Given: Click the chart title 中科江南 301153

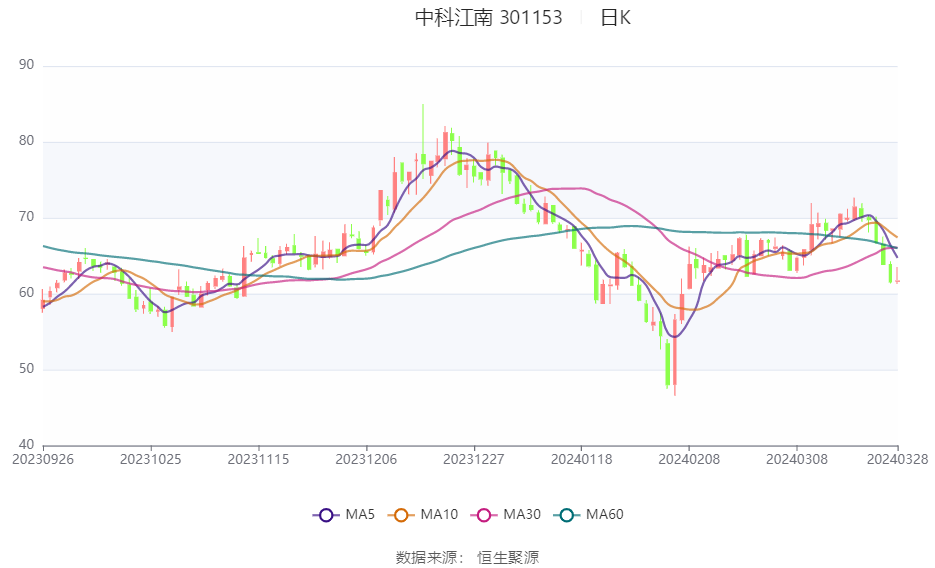Looking at the screenshot, I should coord(488,18).
